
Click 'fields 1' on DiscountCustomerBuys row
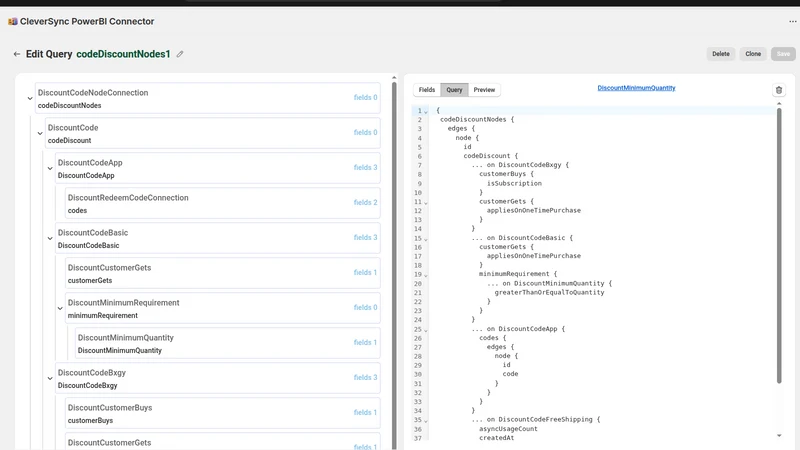tap(365, 412)
